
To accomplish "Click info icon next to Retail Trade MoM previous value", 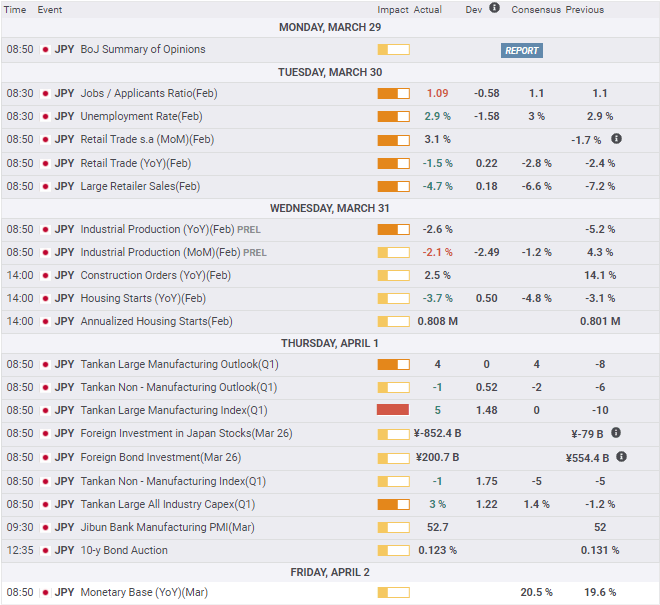I will 616,139.
